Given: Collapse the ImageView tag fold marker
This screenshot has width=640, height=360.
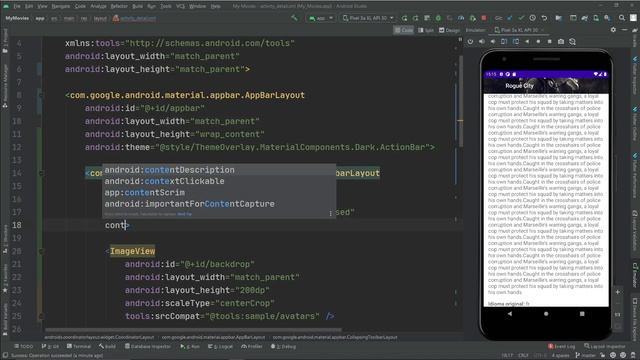Looking at the screenshot, I should pyautogui.click(x=41, y=251).
